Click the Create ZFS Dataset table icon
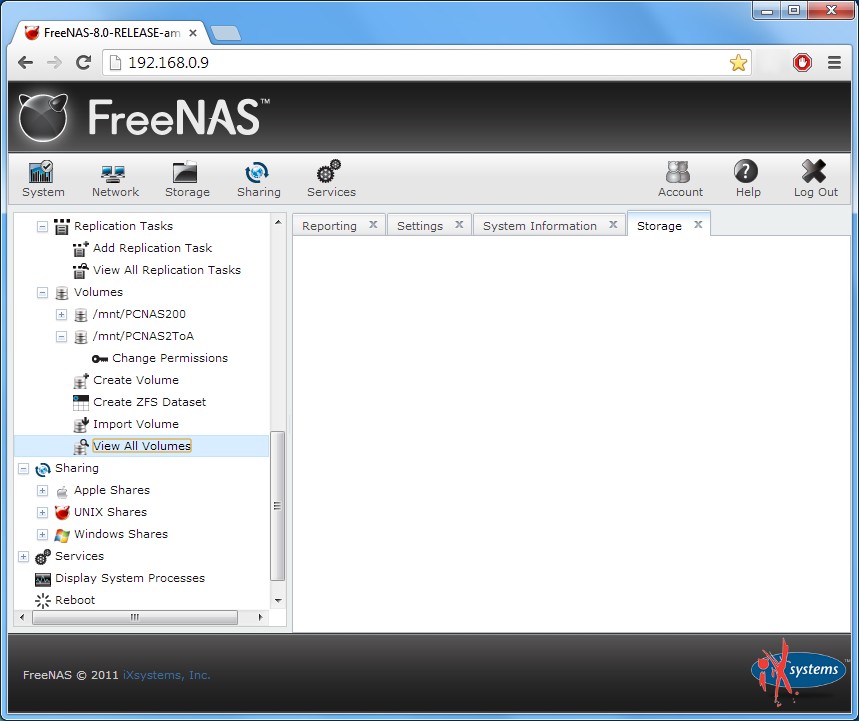The width and height of the screenshot is (859, 721). tap(81, 403)
